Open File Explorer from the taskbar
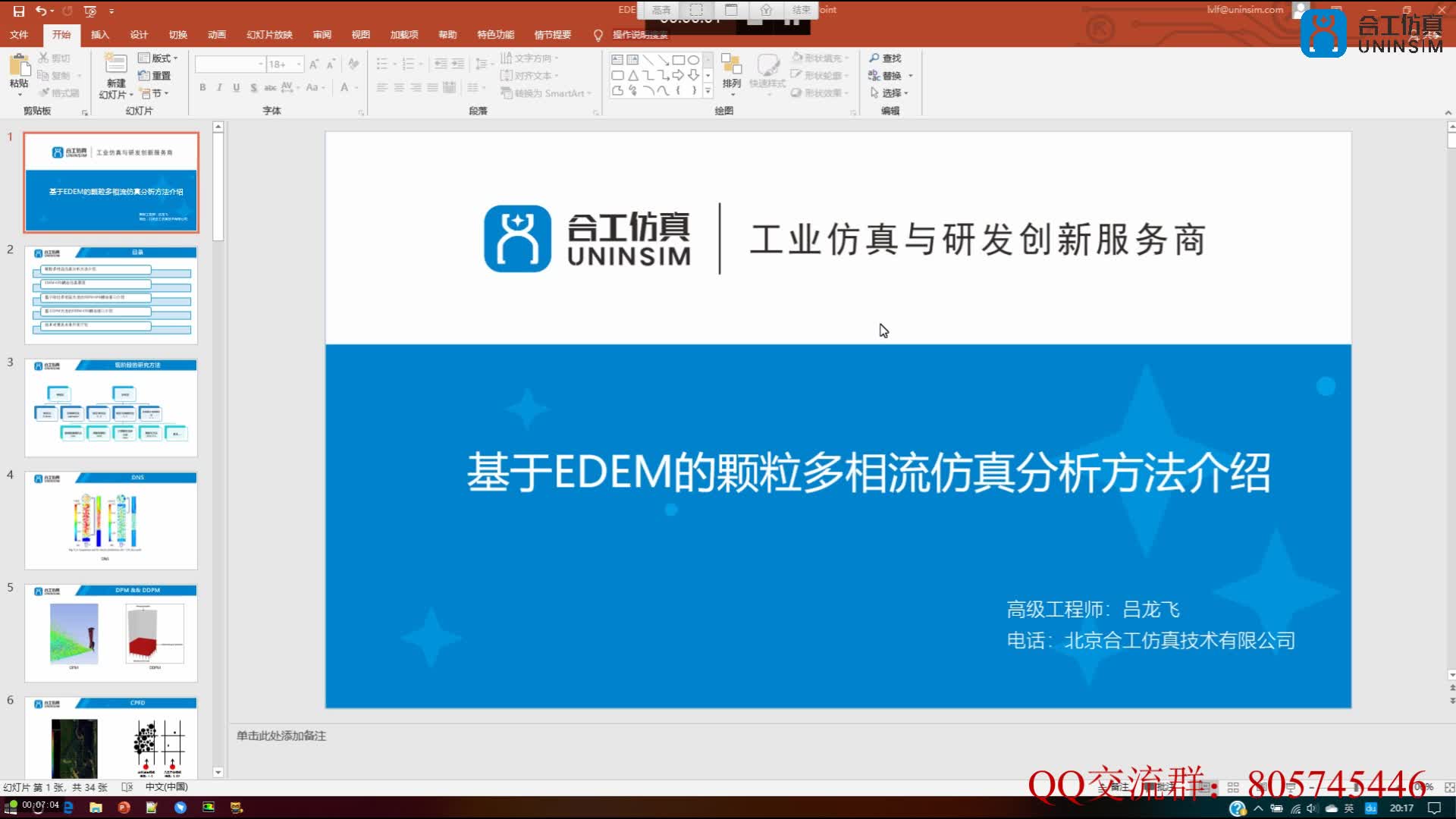This screenshot has width=1456, height=819. [x=96, y=808]
